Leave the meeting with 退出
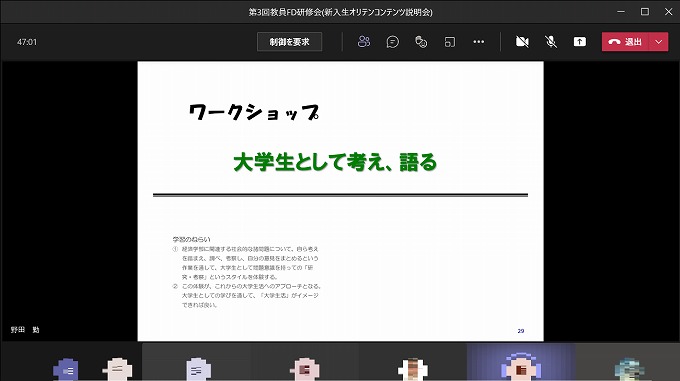680x381 pixels. point(625,42)
